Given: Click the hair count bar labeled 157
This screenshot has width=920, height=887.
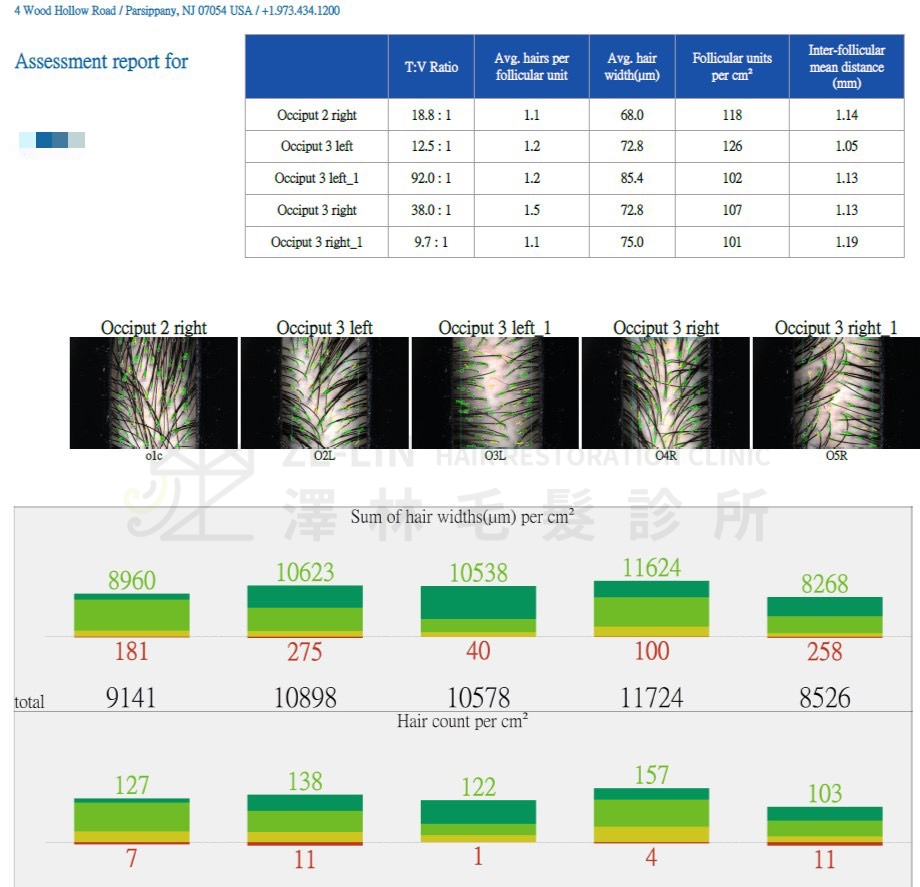Looking at the screenshot, I should coord(651,815).
